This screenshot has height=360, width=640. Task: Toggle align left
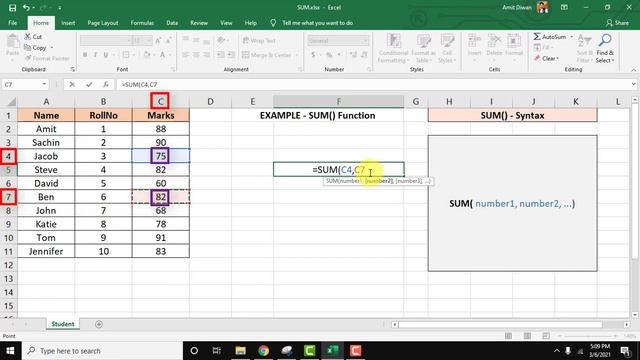coord(186,55)
